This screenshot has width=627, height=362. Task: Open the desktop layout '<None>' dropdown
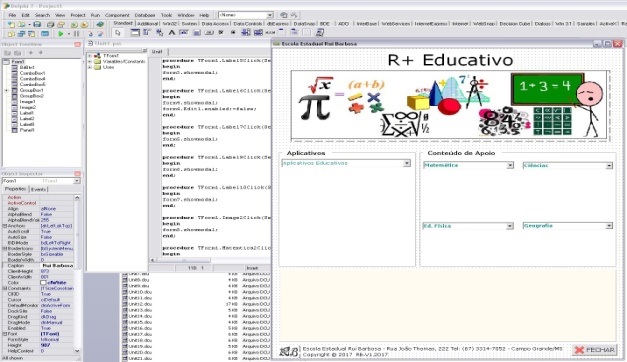pyautogui.click(x=270, y=15)
